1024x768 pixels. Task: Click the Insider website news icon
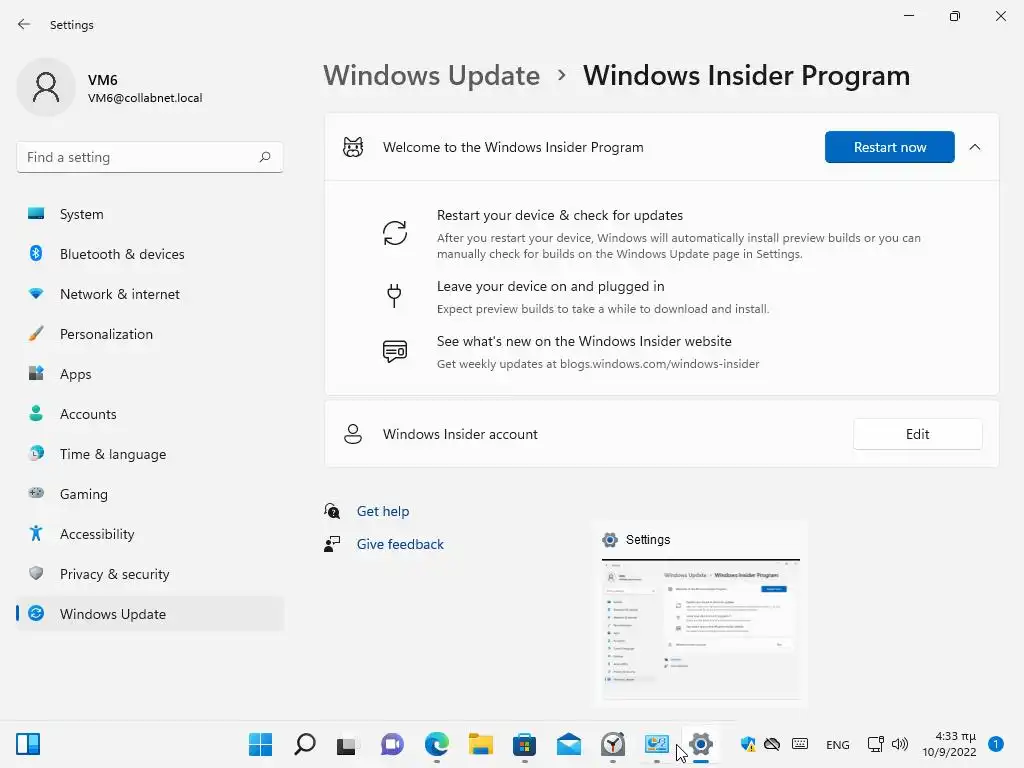coord(394,351)
